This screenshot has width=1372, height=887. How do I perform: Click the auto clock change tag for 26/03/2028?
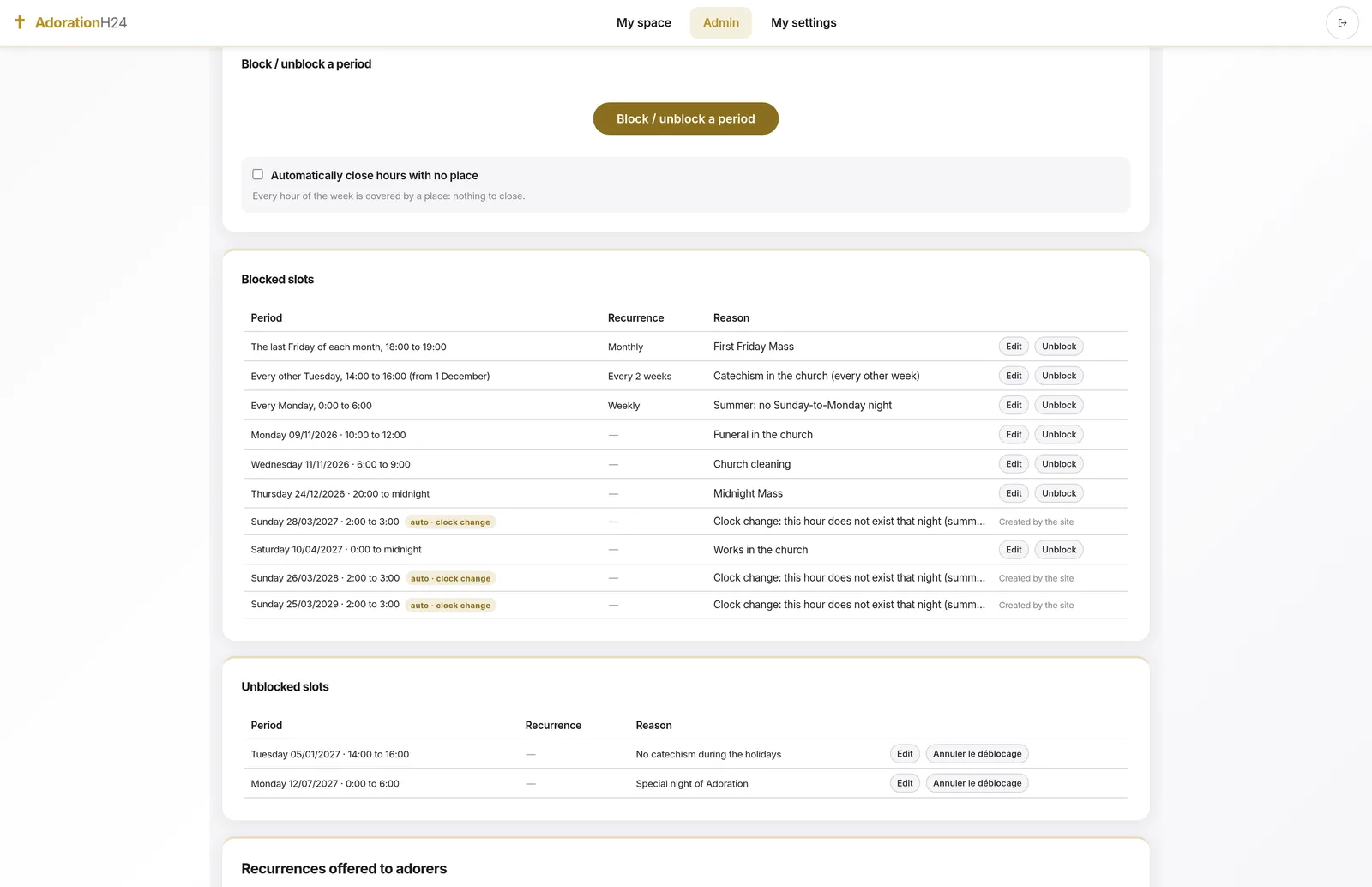[451, 579]
